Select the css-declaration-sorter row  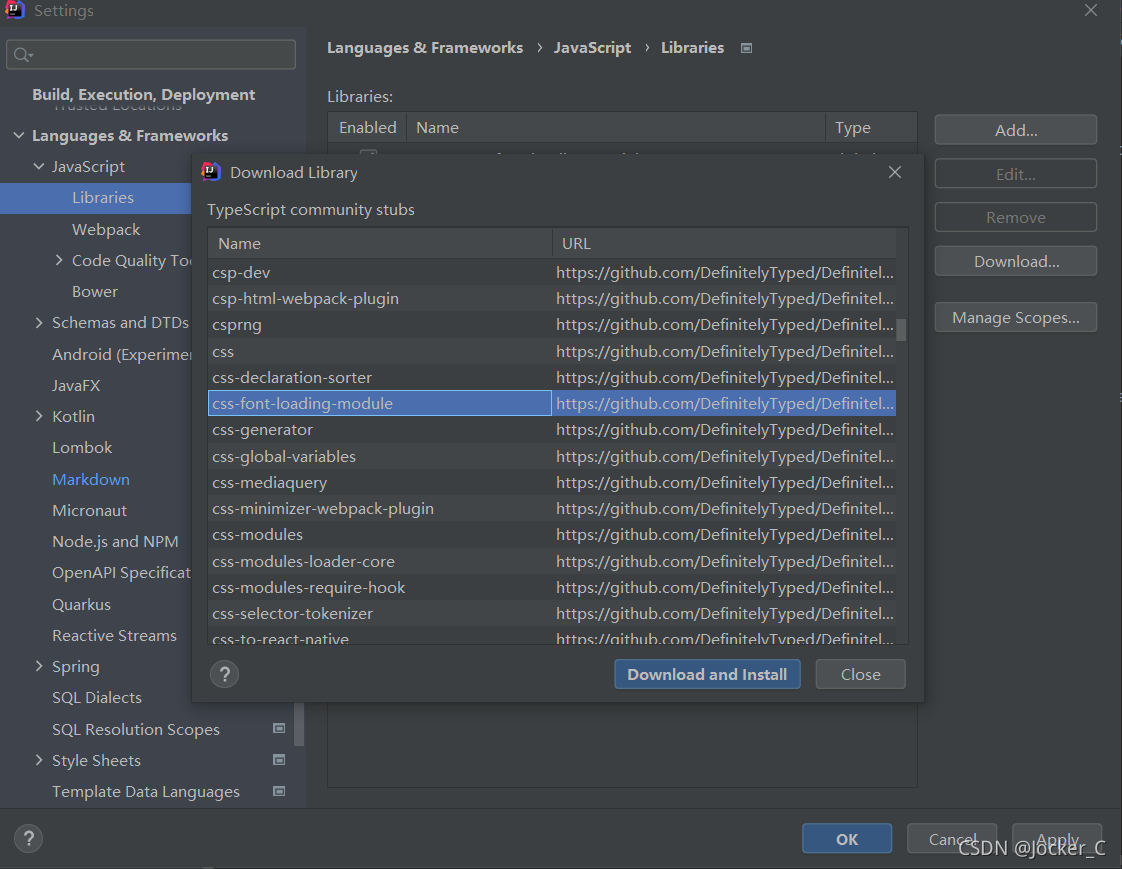pos(552,377)
